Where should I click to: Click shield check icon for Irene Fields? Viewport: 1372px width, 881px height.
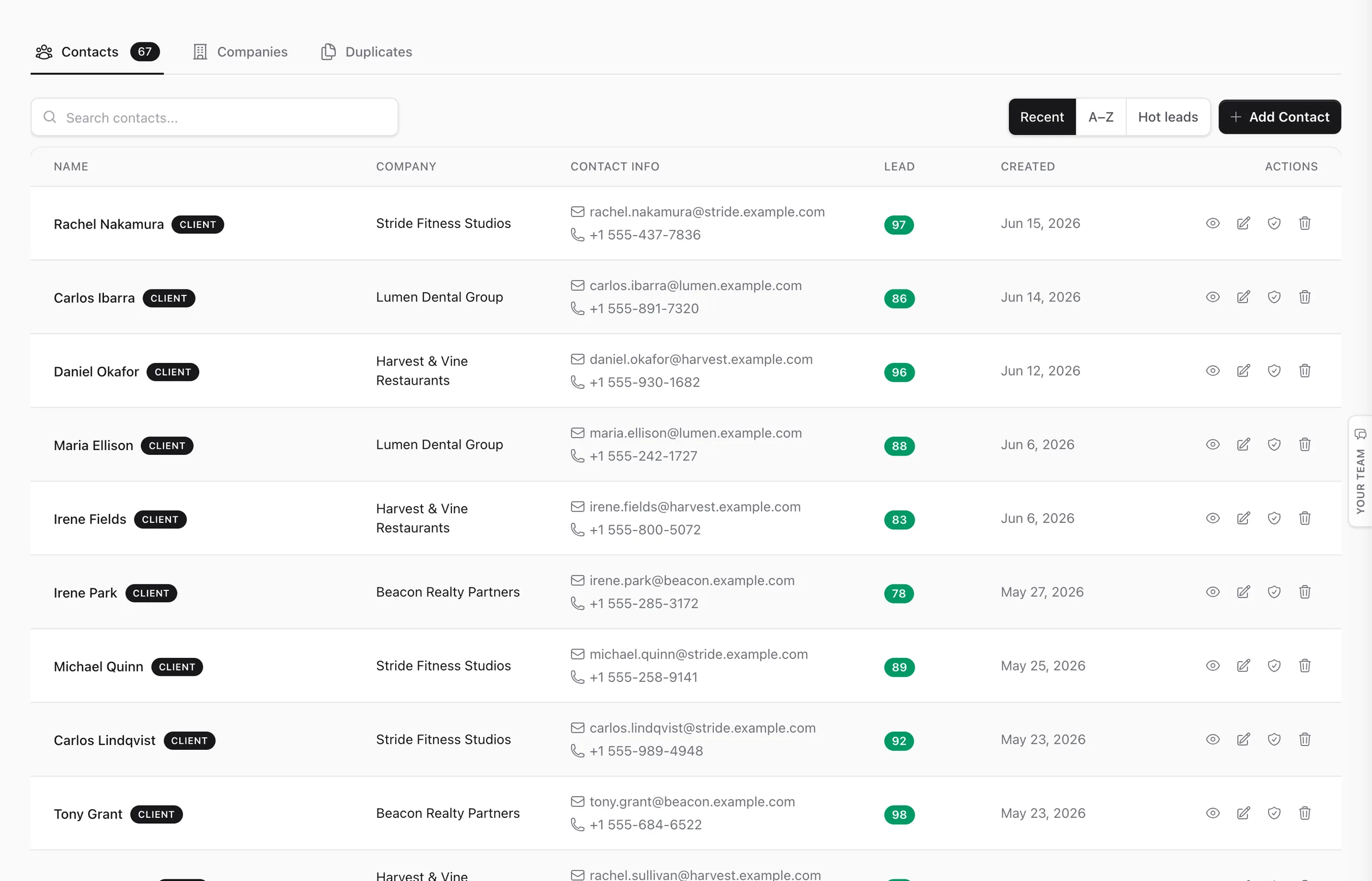point(1273,518)
